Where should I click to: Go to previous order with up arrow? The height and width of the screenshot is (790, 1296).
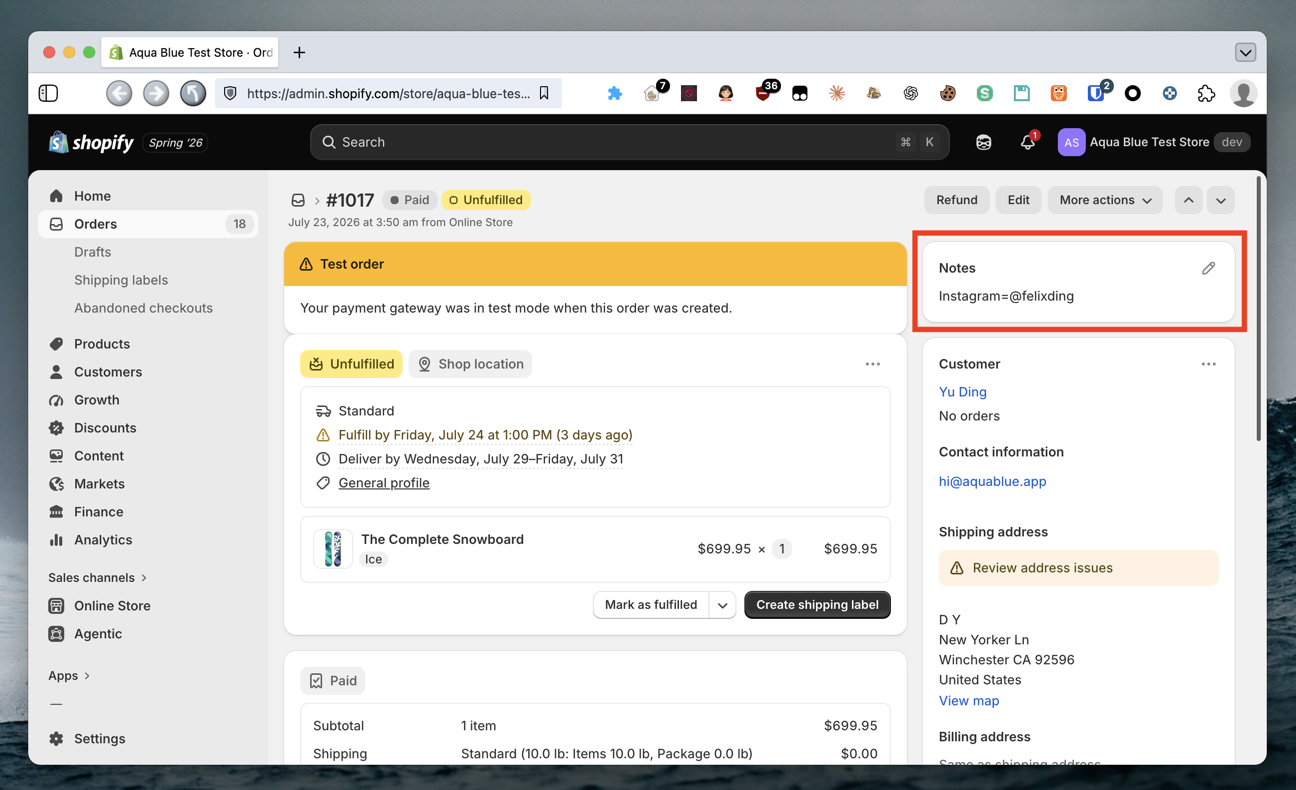(x=1188, y=200)
